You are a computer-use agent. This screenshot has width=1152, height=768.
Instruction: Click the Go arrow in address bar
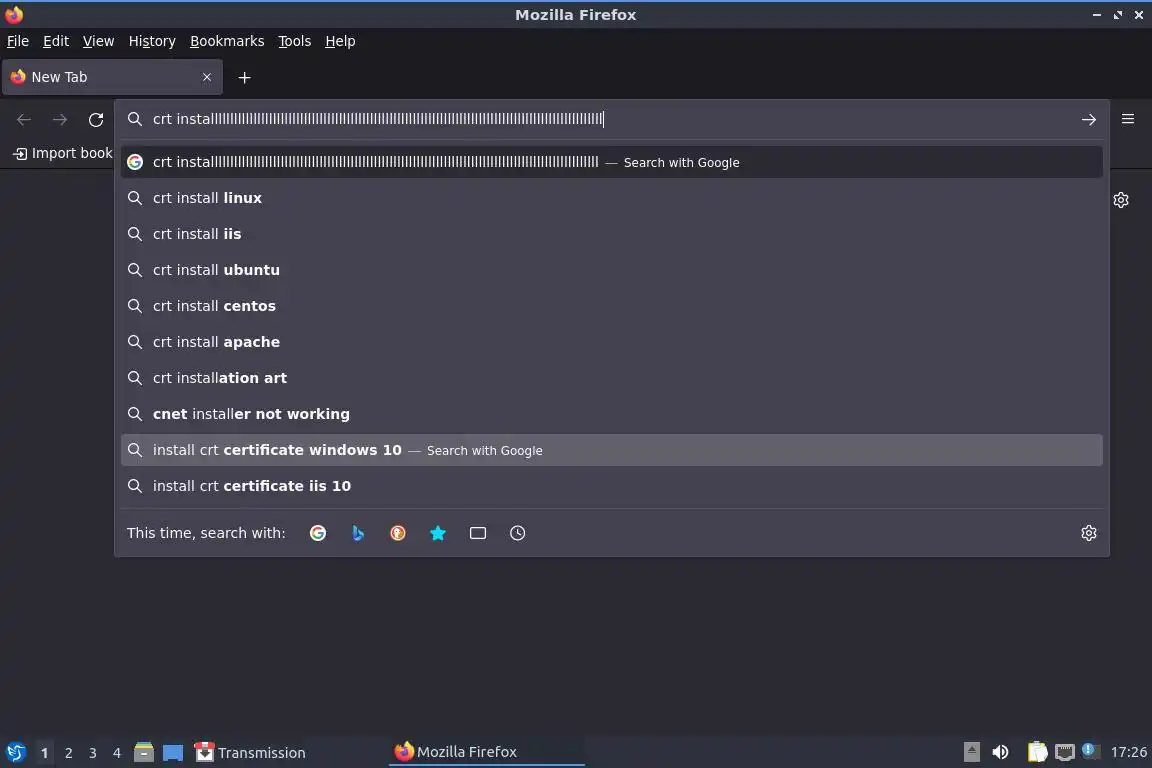point(1089,120)
